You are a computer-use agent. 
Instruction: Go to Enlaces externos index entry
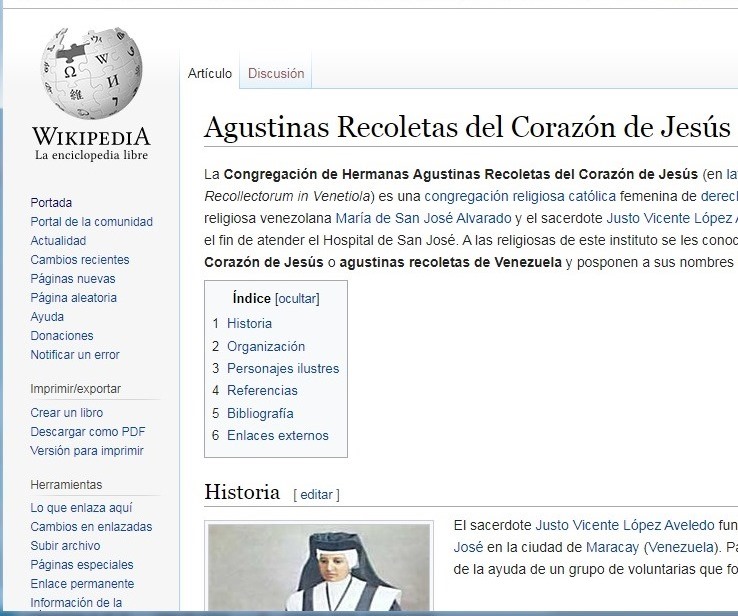click(277, 435)
